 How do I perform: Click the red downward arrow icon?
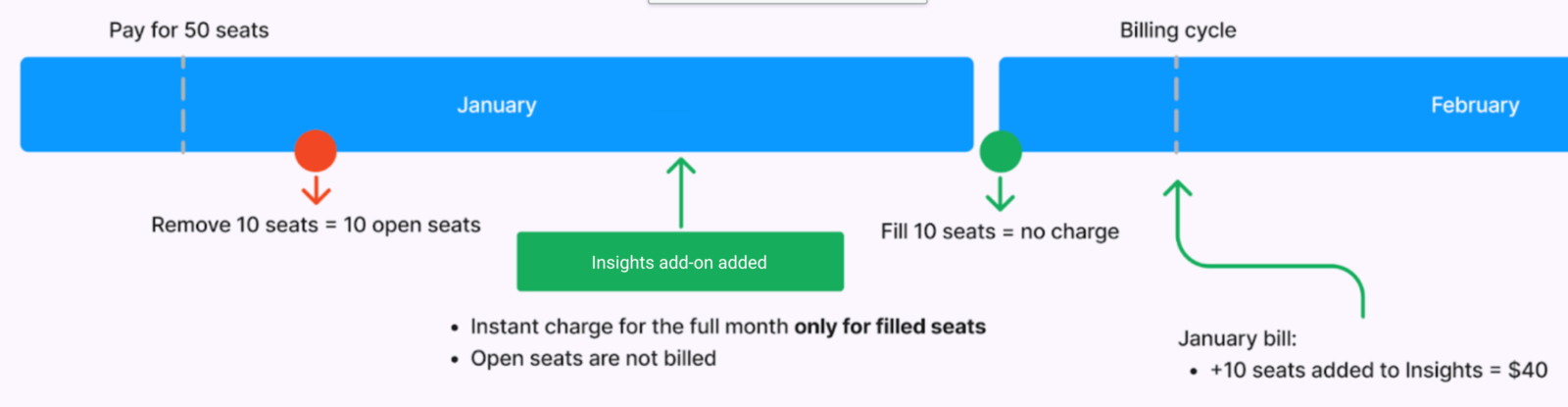[316, 189]
